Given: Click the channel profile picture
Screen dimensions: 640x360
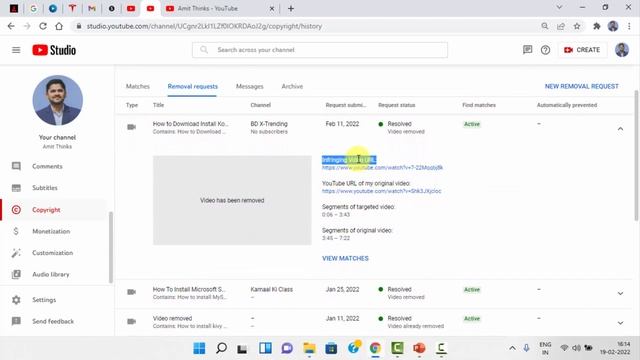Looking at the screenshot, I should (x=58, y=100).
